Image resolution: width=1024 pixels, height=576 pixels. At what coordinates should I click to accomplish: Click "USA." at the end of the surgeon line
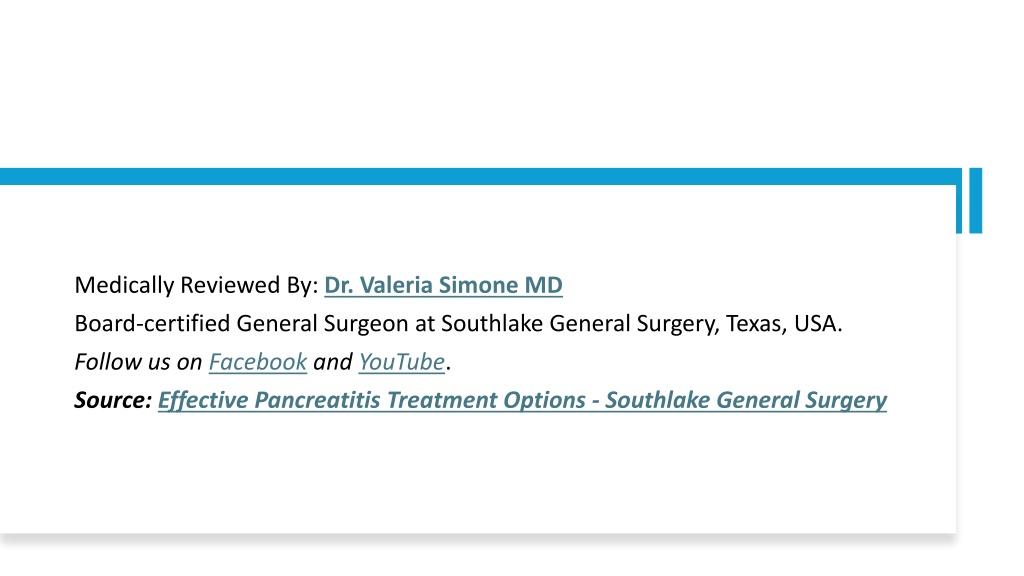(x=818, y=324)
